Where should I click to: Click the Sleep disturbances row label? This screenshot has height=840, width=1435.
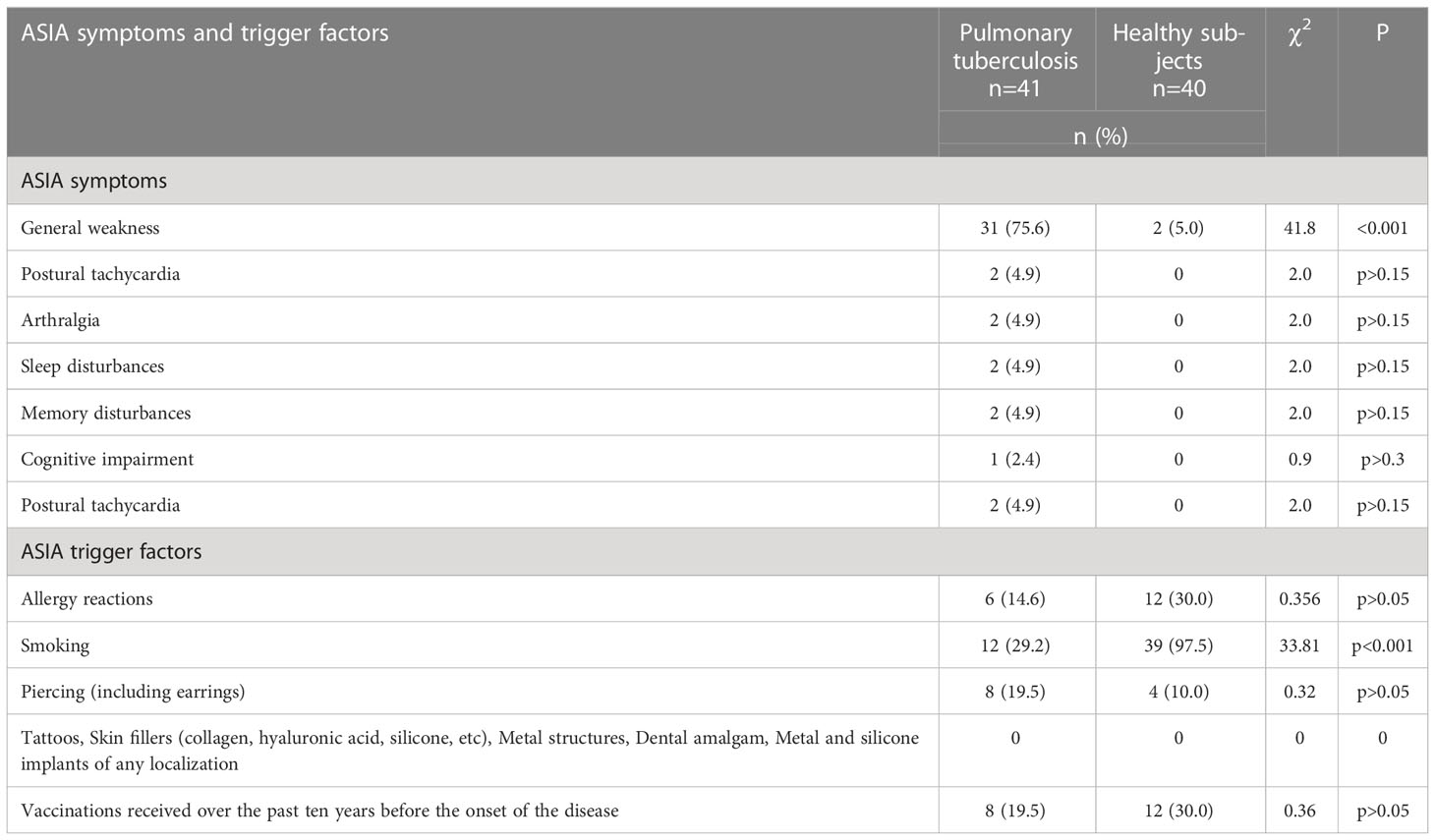(x=92, y=366)
